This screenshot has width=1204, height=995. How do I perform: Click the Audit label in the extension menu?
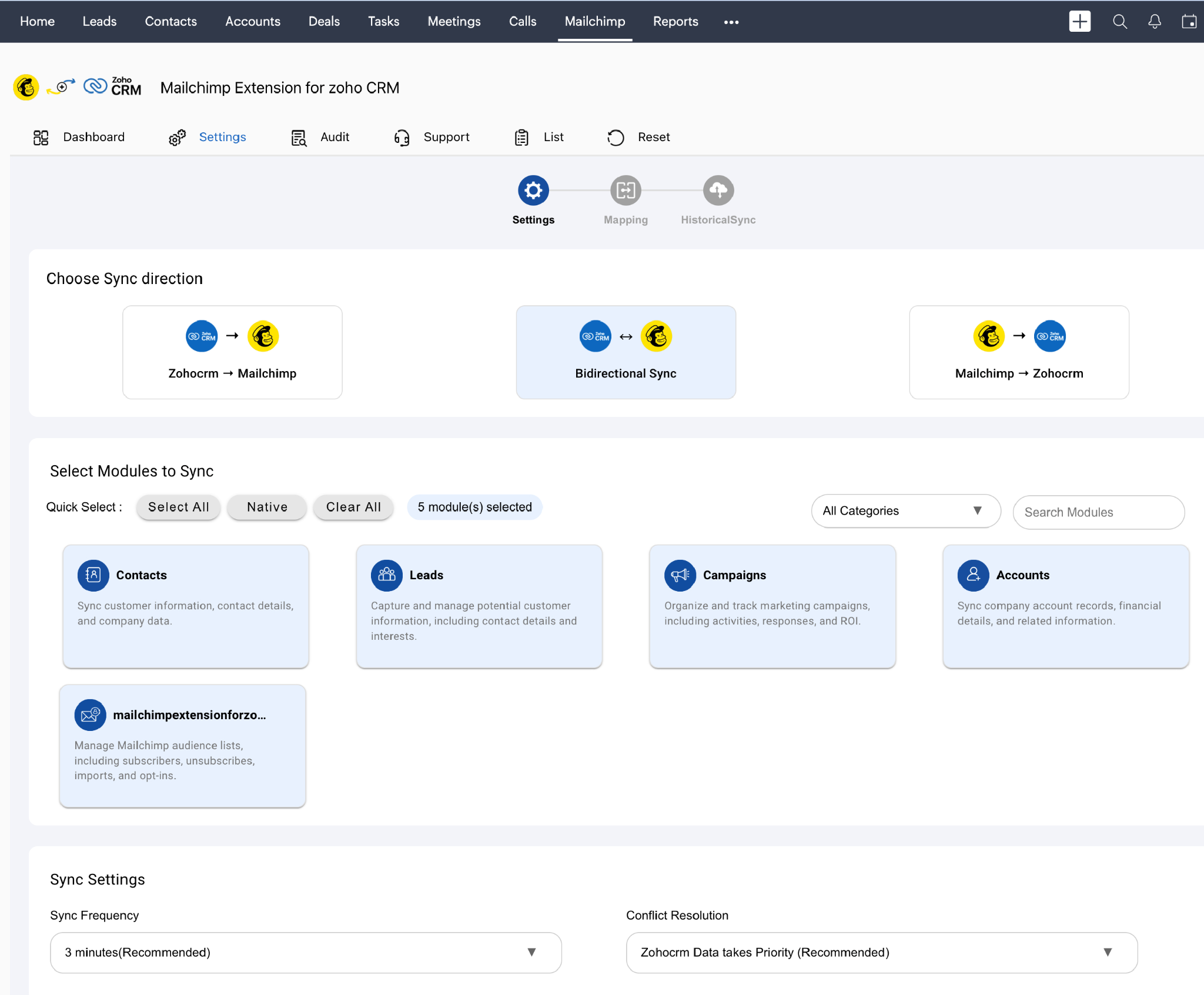click(x=335, y=137)
